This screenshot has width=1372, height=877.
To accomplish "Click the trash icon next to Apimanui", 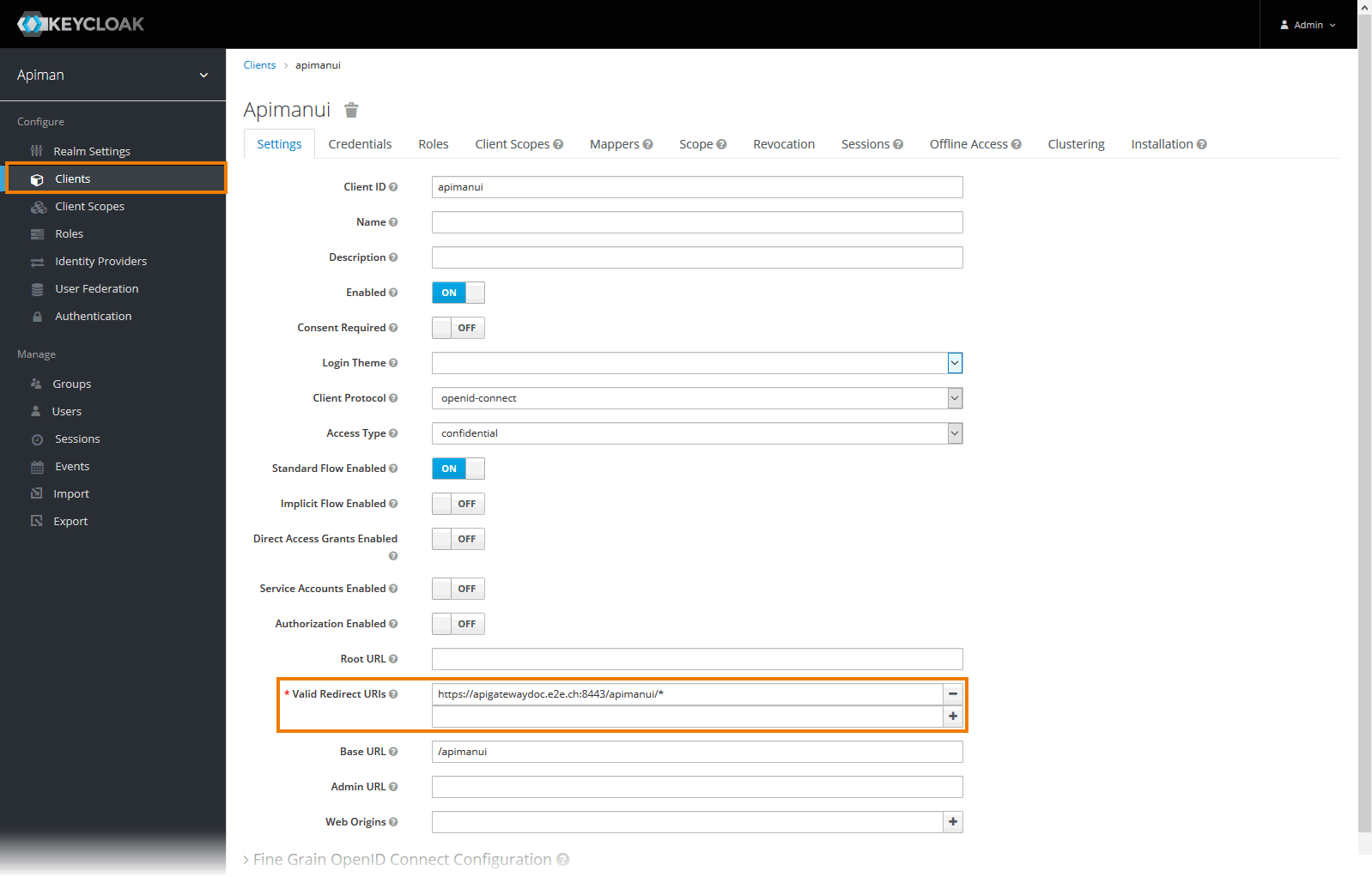I will tap(351, 111).
